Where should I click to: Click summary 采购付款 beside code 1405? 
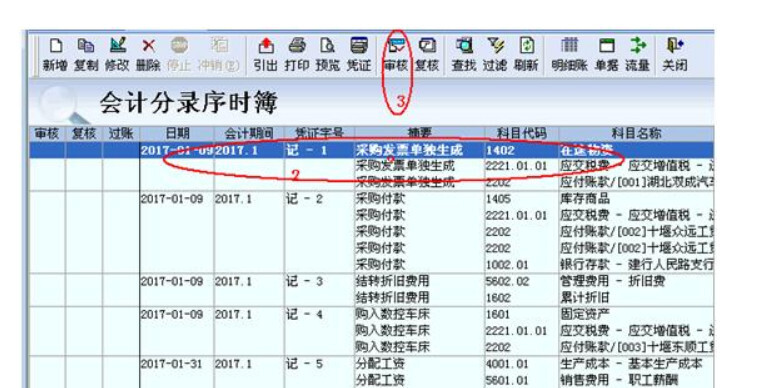380,199
